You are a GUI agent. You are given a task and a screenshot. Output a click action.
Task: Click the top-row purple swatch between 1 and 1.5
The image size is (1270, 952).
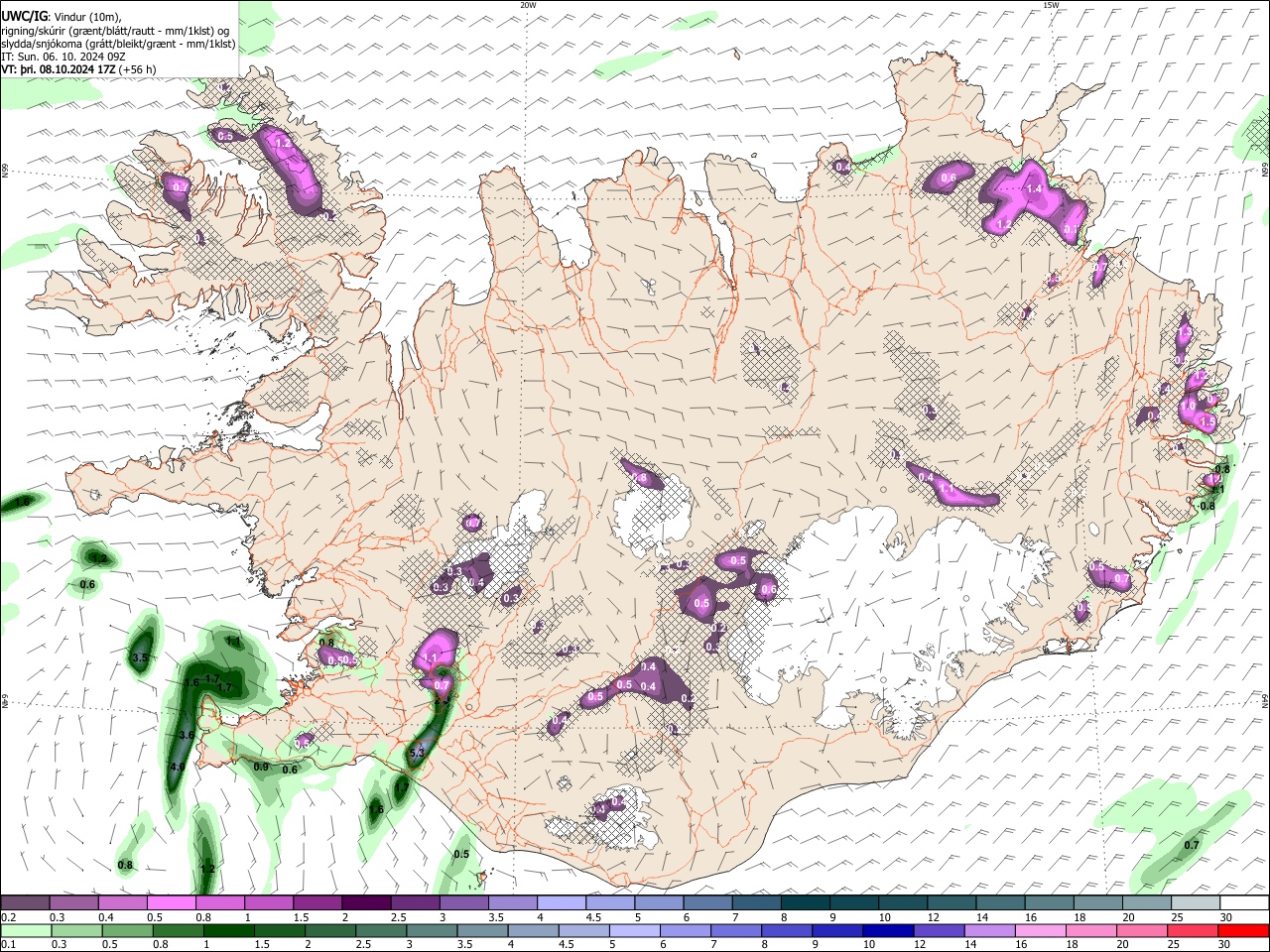pyautogui.click(x=269, y=902)
